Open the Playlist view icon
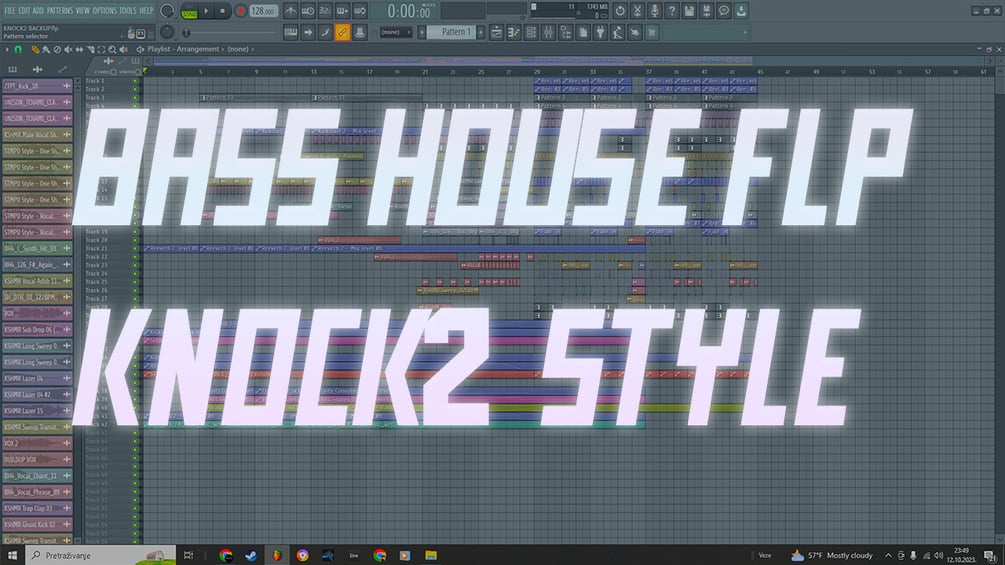The width and height of the screenshot is (1005, 565). (496, 32)
